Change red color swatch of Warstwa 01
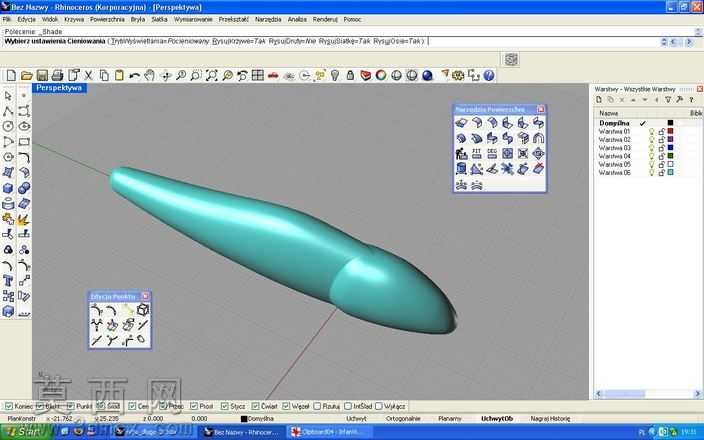704x440 pixels. tap(670, 131)
